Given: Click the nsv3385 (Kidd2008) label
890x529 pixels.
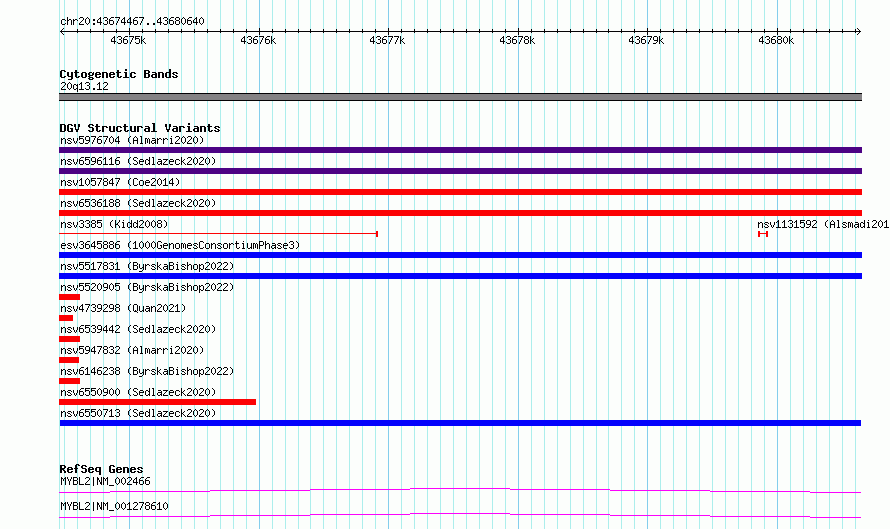Looking at the screenshot, I should coord(114,224).
